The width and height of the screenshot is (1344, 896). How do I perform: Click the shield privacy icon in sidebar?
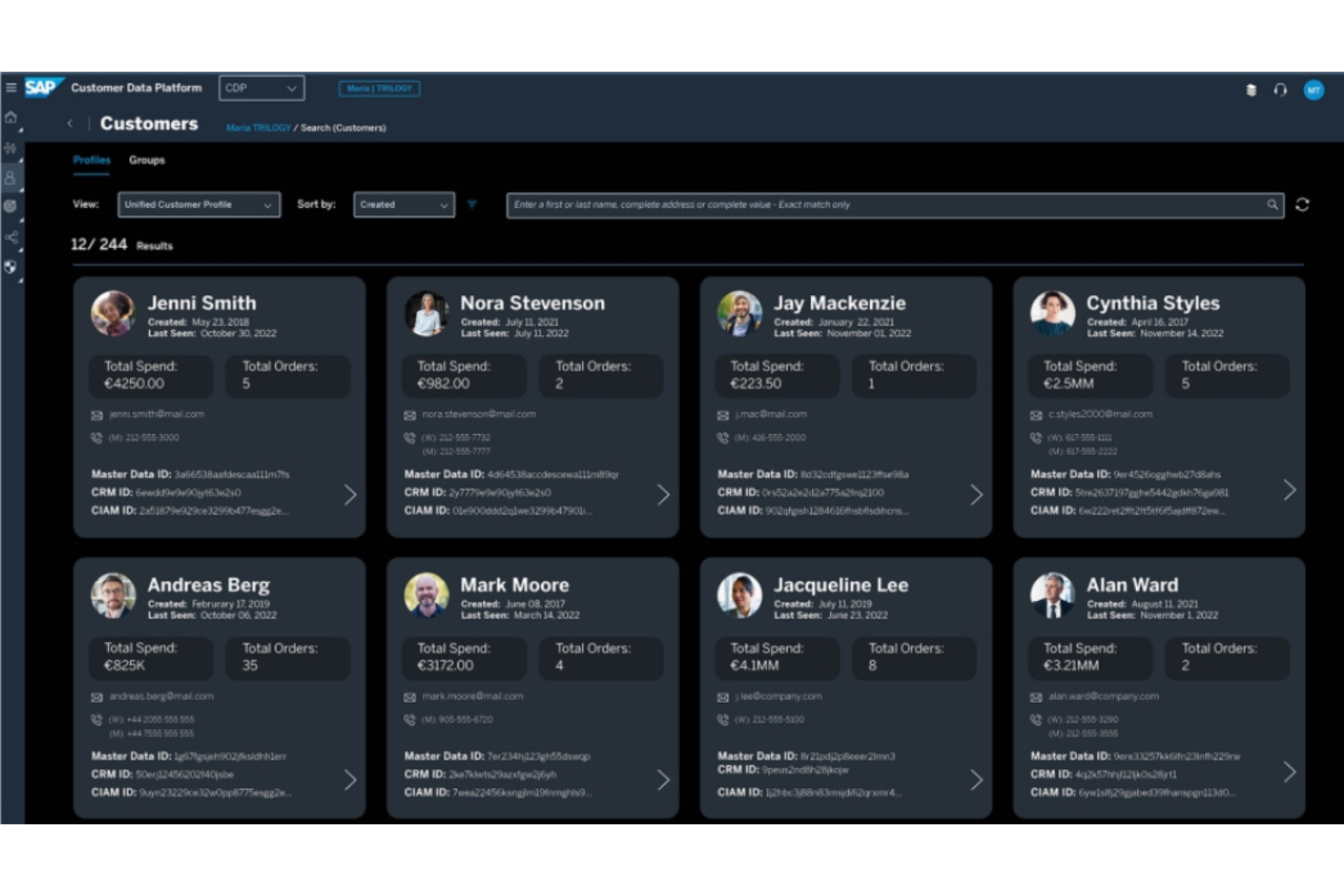pyautogui.click(x=11, y=268)
